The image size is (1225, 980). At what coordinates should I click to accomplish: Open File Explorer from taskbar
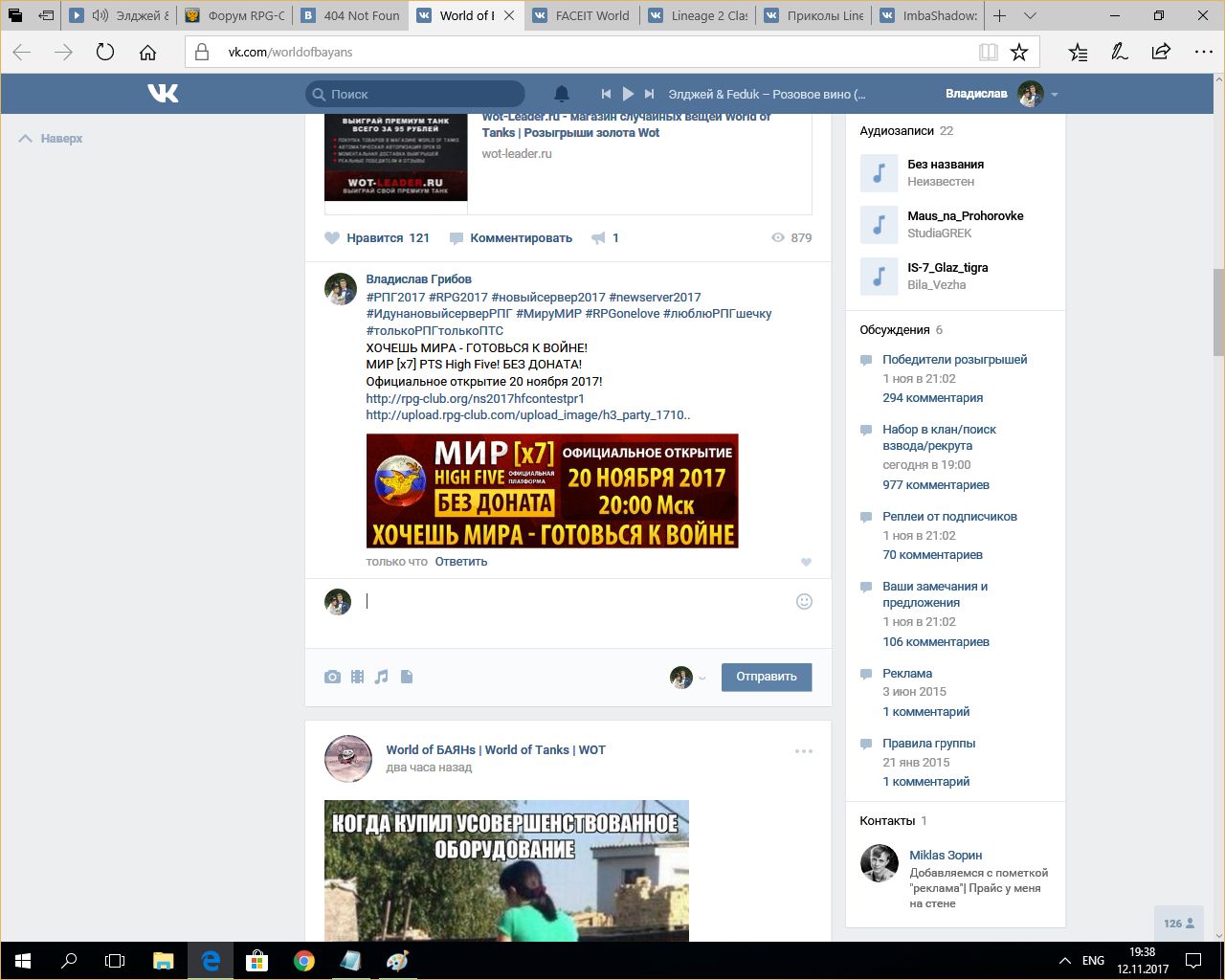[x=164, y=961]
